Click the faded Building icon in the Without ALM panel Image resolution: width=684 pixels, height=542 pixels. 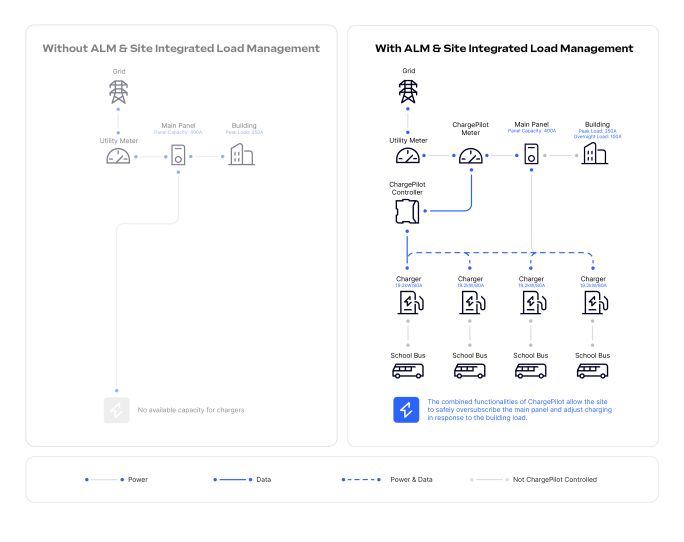[241, 154]
